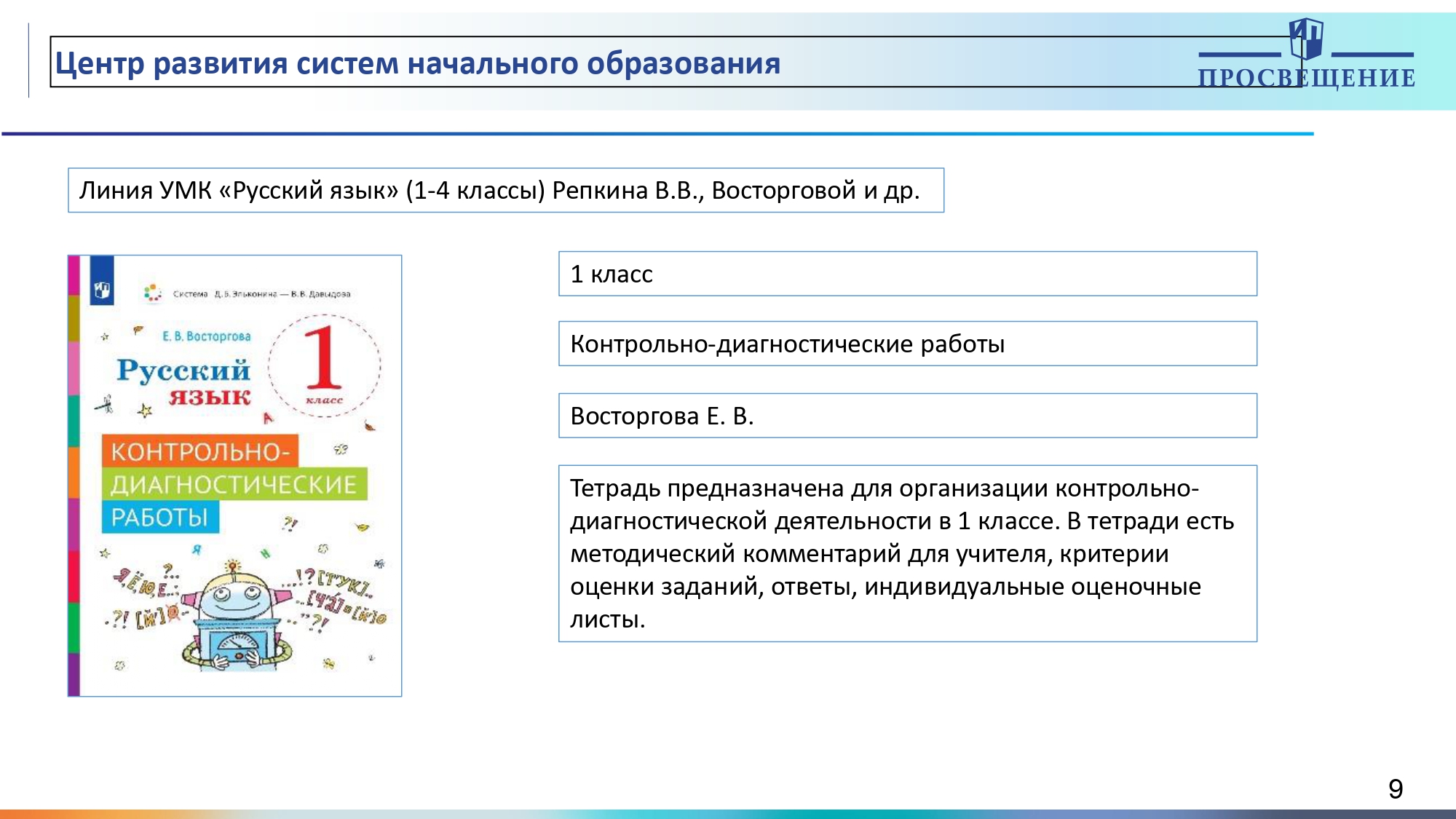Click the ПРОСВЕЩЕНИЕ wordmark text
Image resolution: width=1456 pixels, height=819 pixels.
coord(1307,78)
